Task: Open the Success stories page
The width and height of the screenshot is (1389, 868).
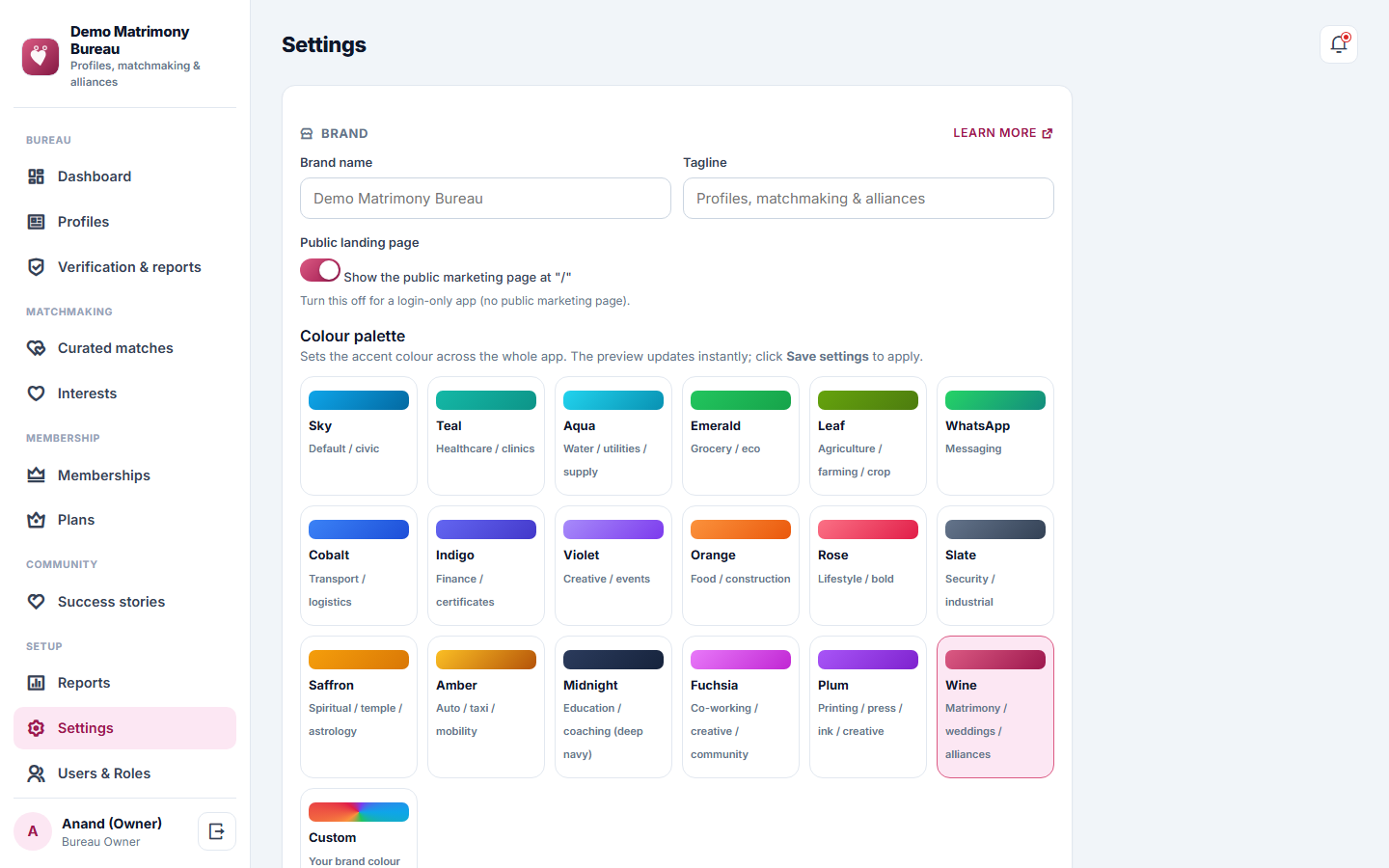Action: [124, 602]
